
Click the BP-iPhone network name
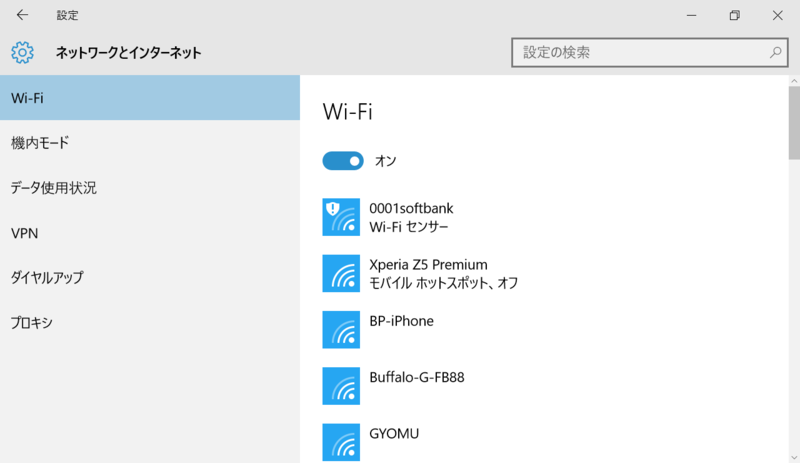(402, 321)
